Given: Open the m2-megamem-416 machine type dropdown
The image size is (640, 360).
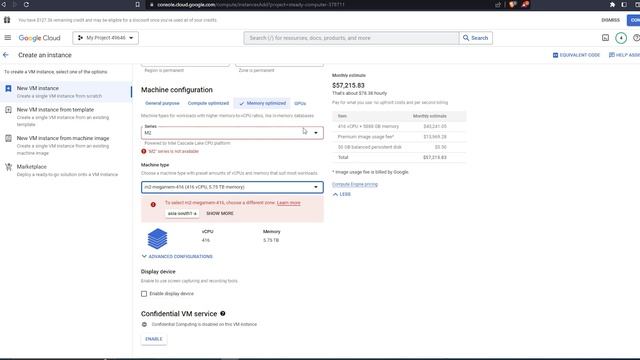Looking at the screenshot, I should (x=232, y=187).
